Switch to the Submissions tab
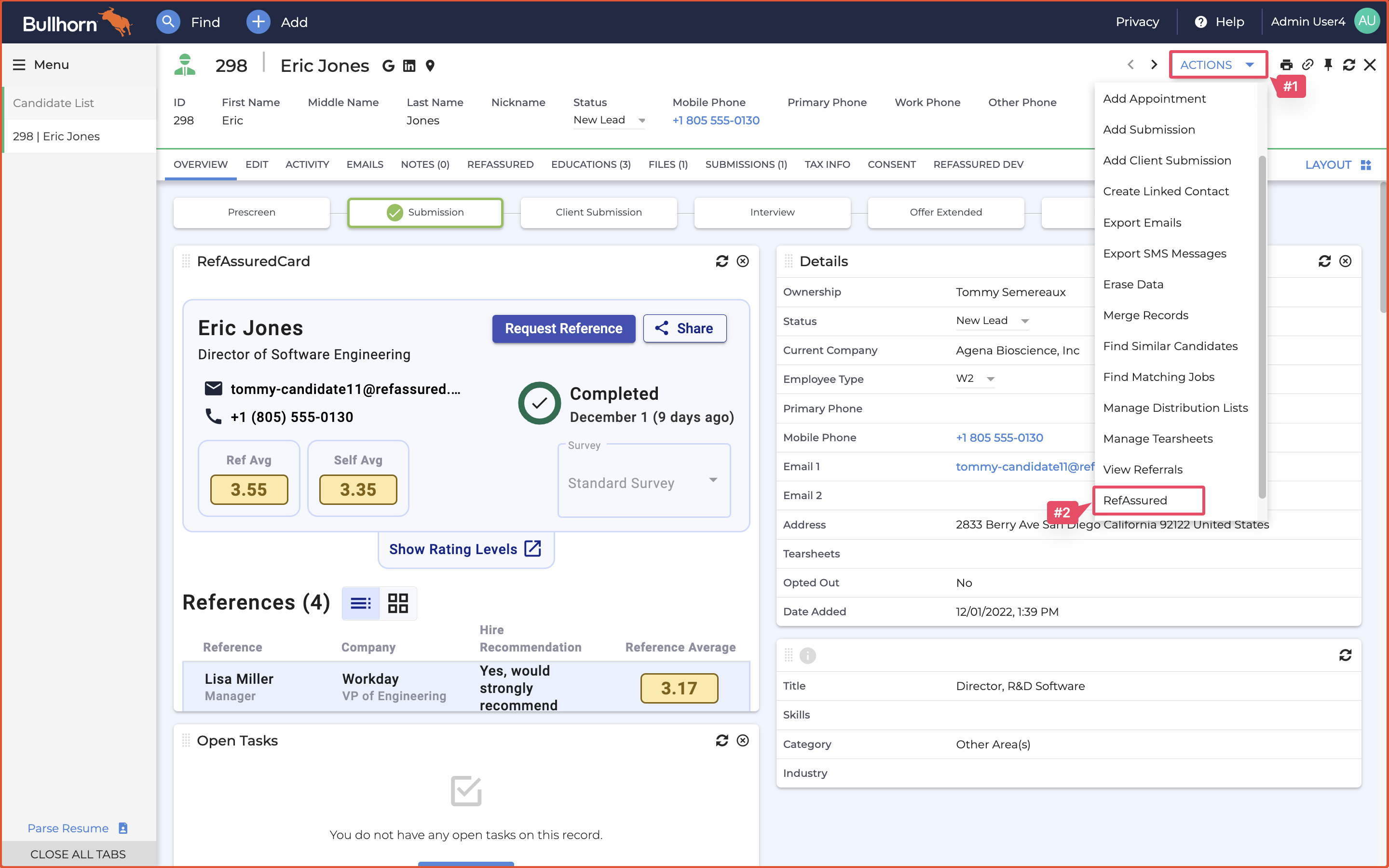Viewport: 1389px width, 868px height. [746, 164]
